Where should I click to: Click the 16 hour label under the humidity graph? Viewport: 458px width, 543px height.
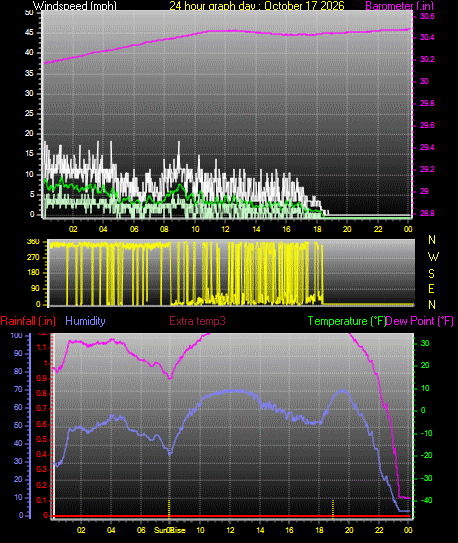[289, 530]
